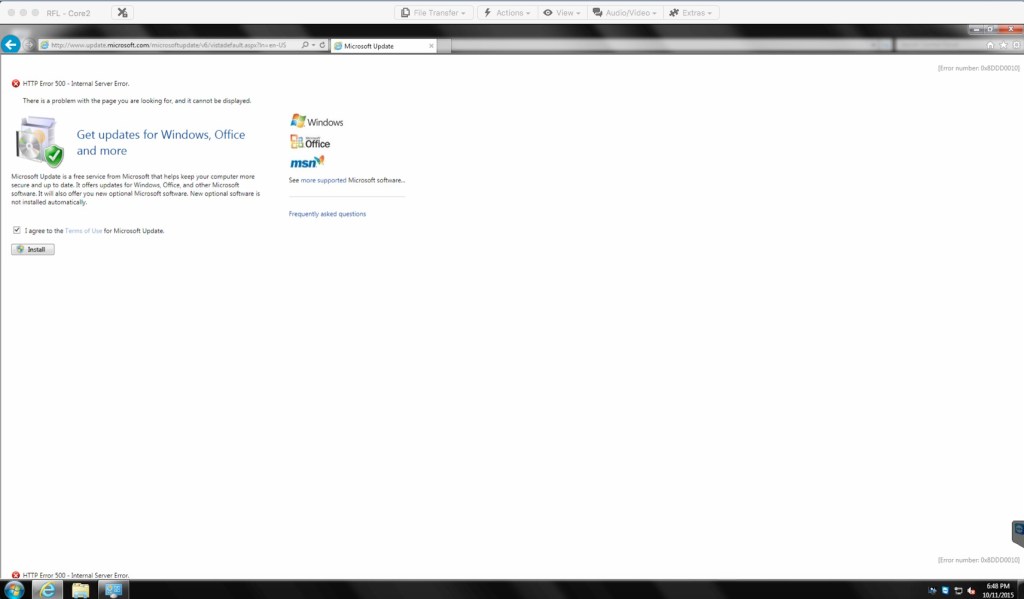This screenshot has height=599, width=1024.
Task: Open the Extras dropdown
Action: point(692,12)
